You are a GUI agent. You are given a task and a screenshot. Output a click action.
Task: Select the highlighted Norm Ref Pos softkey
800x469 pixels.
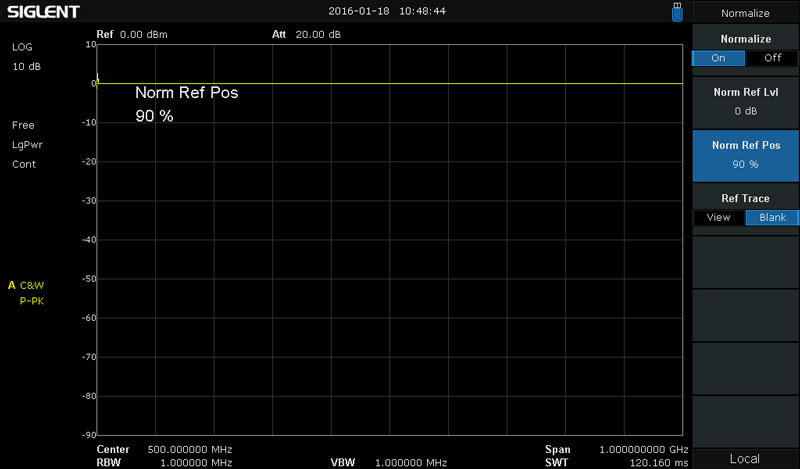[745, 154]
